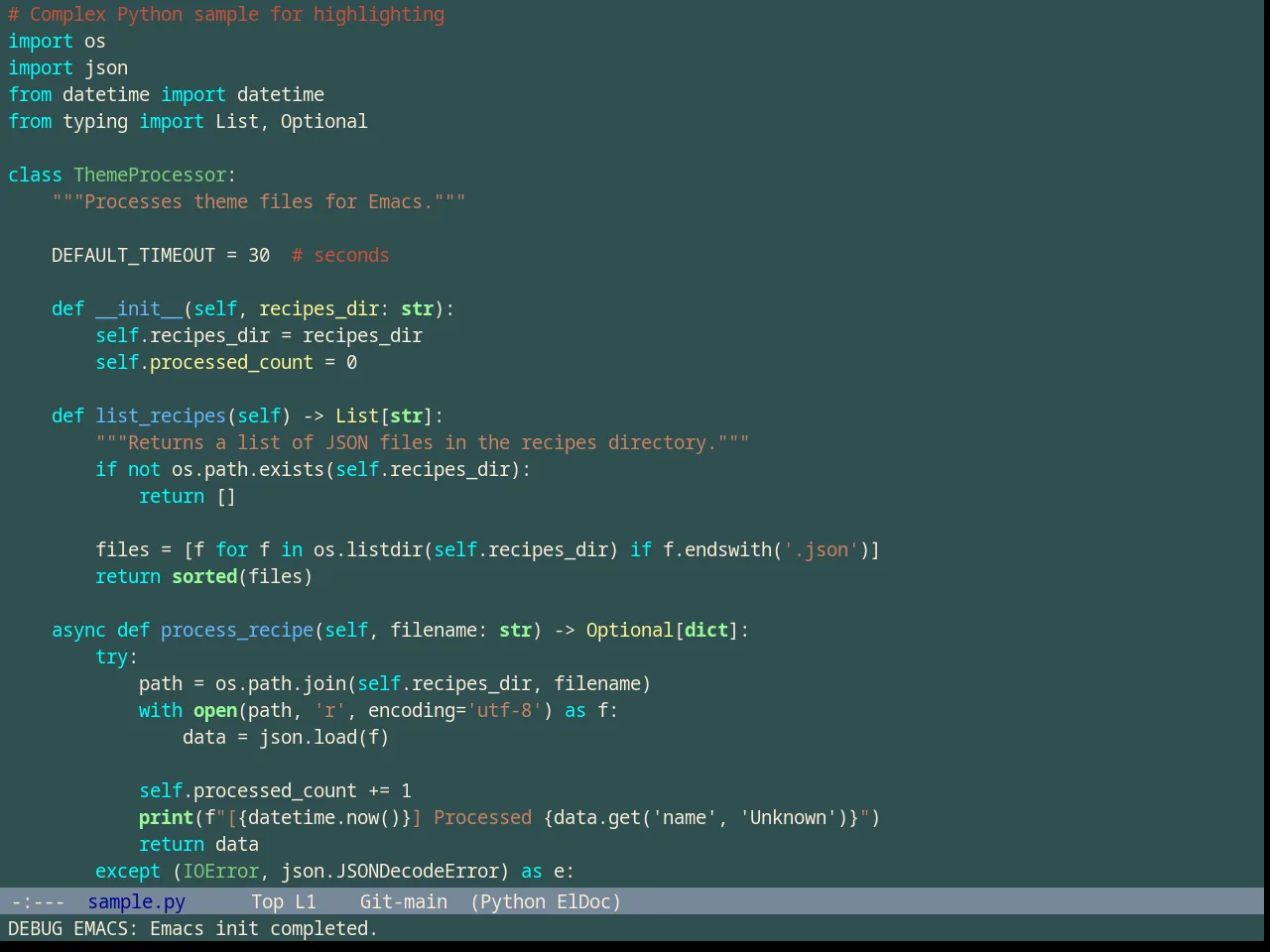Click the echo area message 'Emacs init completed.'

coord(263,928)
